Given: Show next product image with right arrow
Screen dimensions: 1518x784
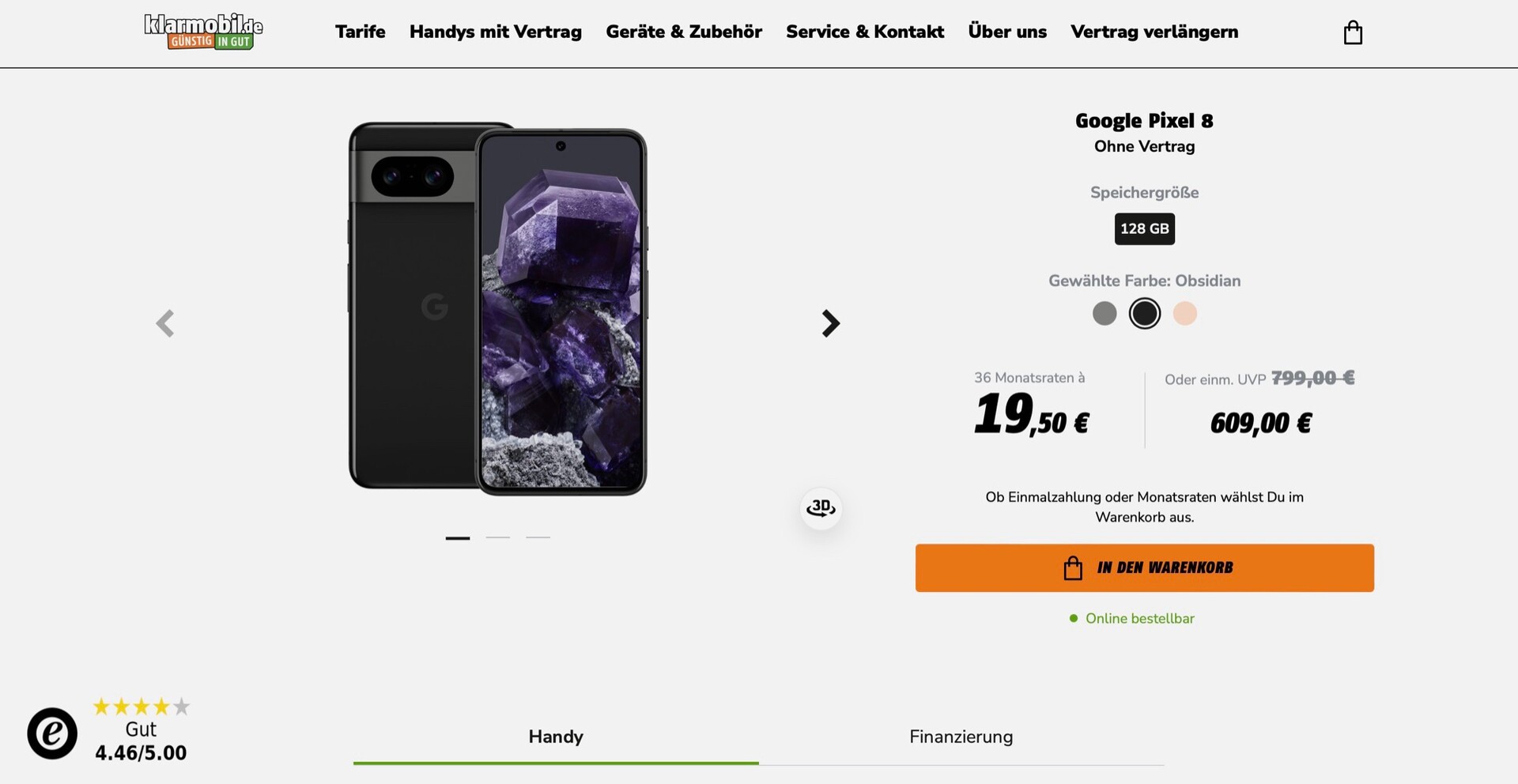Looking at the screenshot, I should pos(830,323).
